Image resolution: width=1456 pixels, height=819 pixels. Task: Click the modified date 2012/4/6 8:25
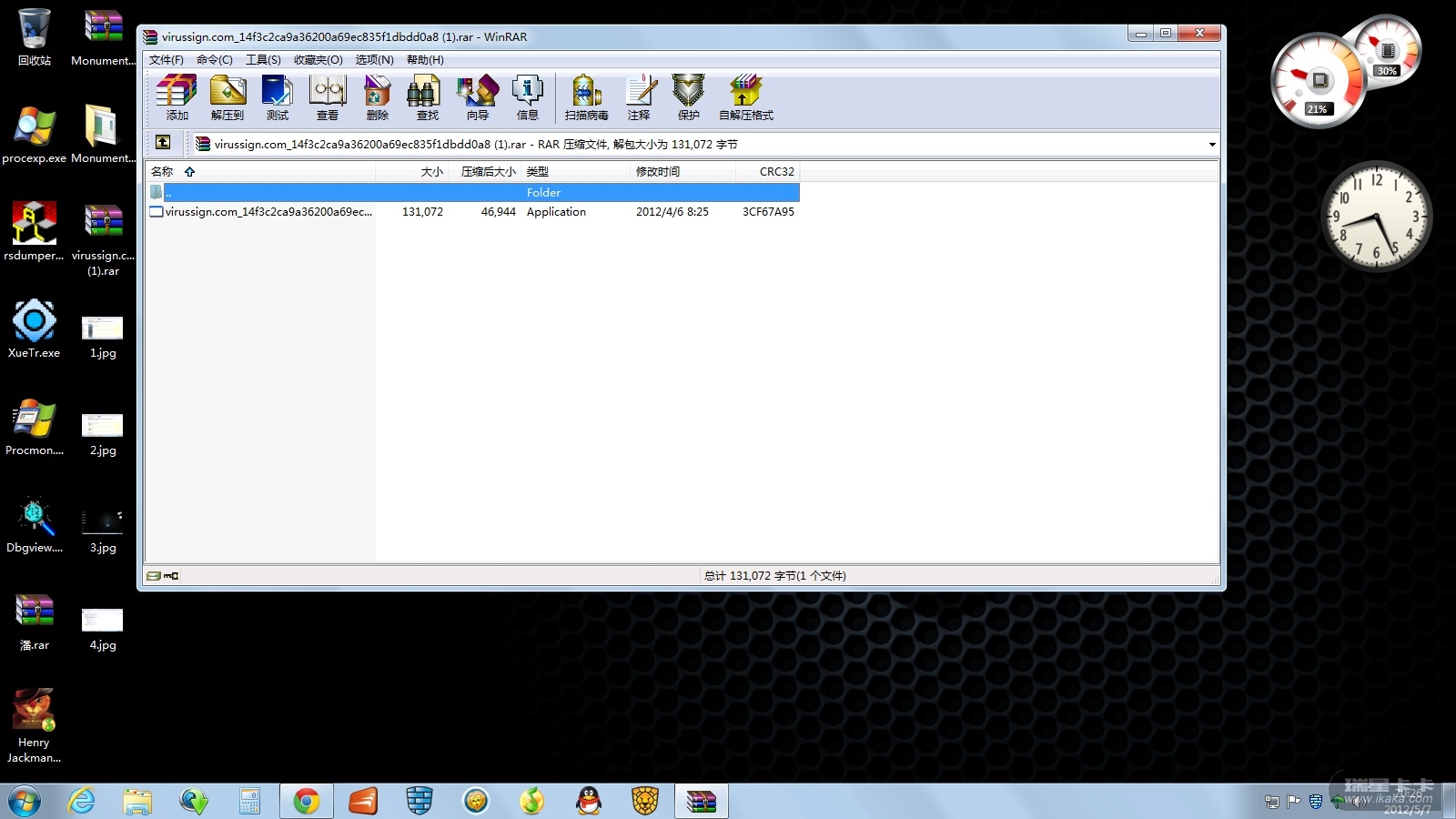coord(672,212)
